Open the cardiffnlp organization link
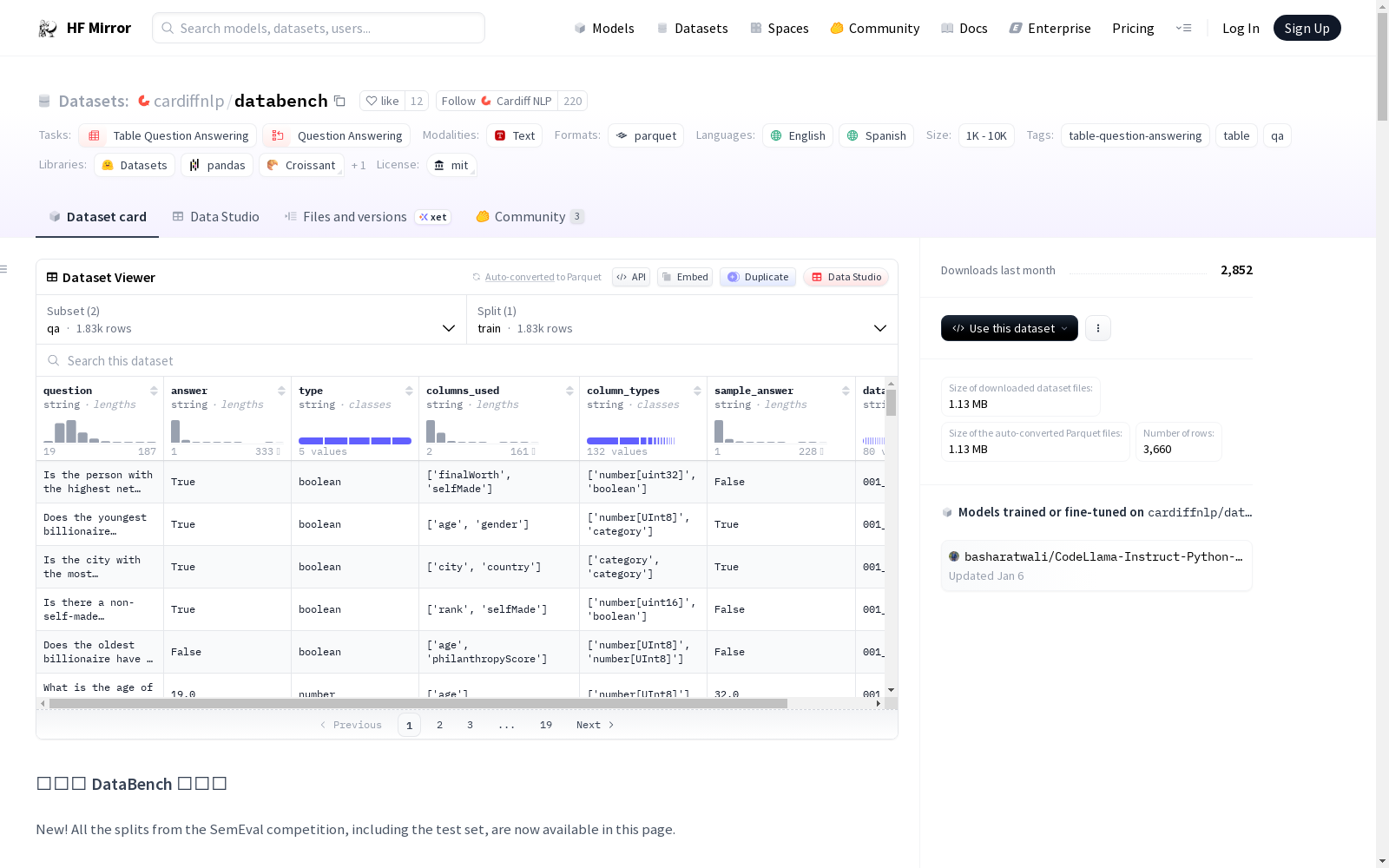The width and height of the screenshot is (1389, 868). (188, 102)
